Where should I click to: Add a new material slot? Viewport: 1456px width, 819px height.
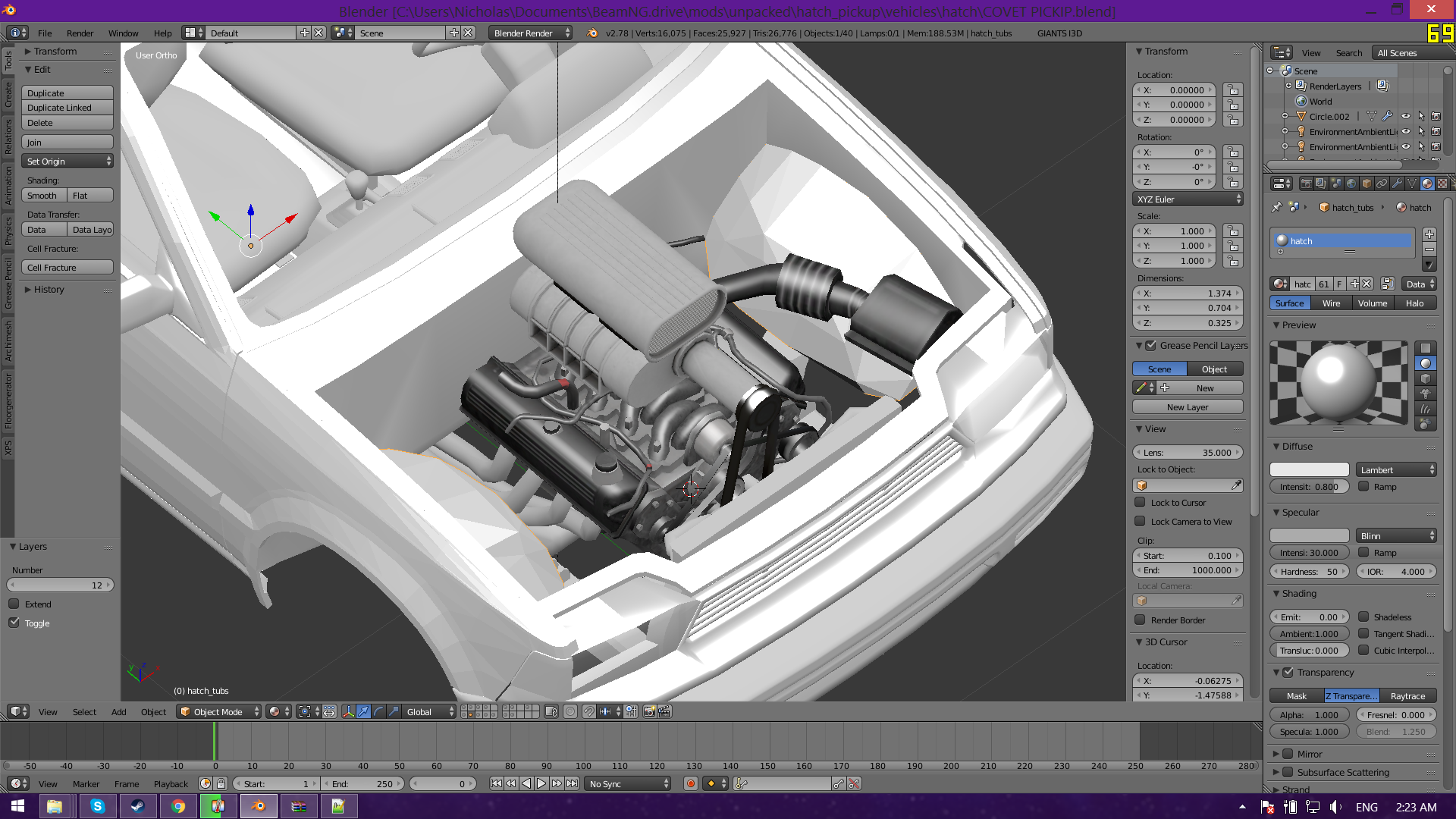1429,234
